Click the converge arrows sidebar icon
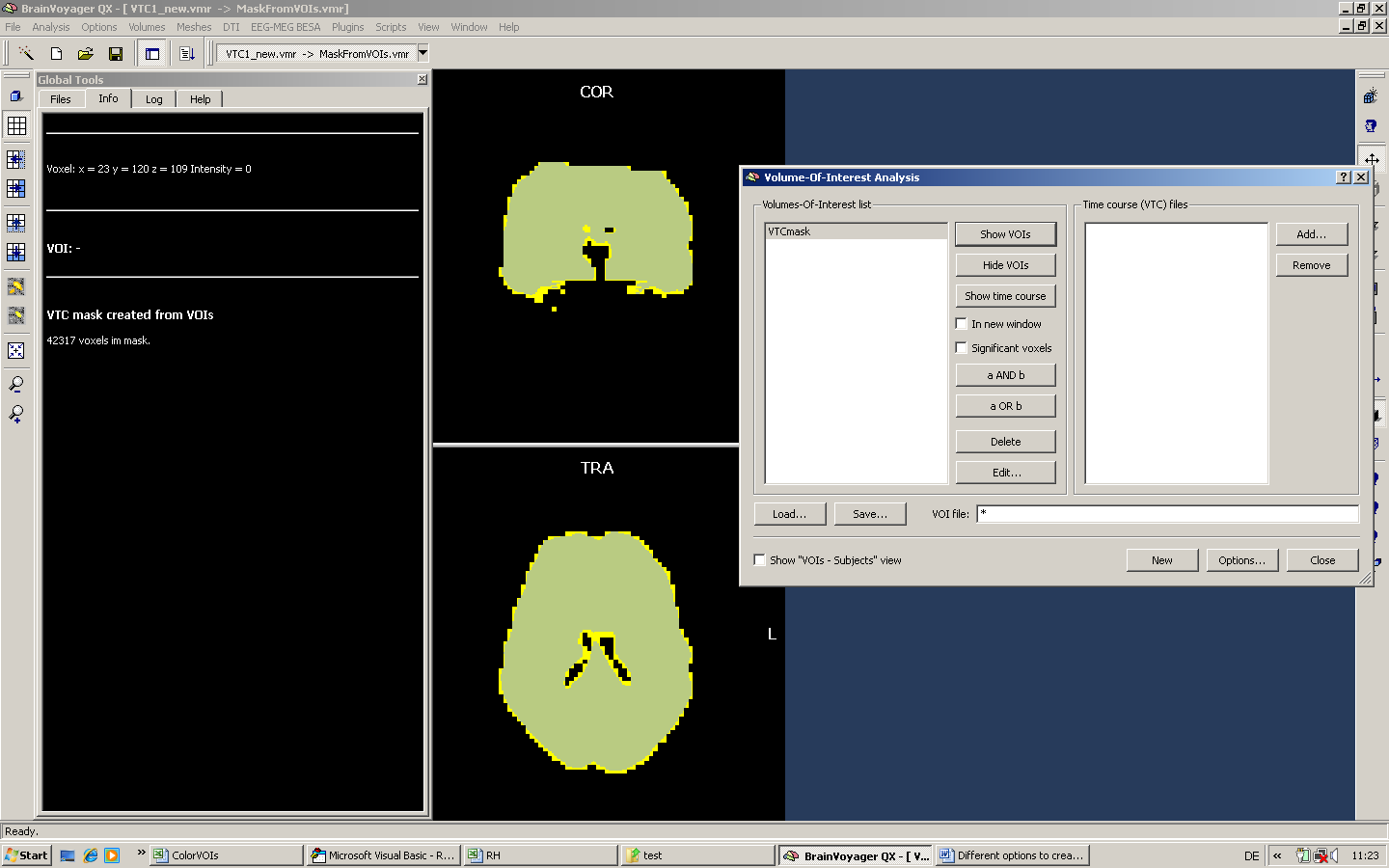Image resolution: width=1389 pixels, height=868 pixels. tap(16, 350)
